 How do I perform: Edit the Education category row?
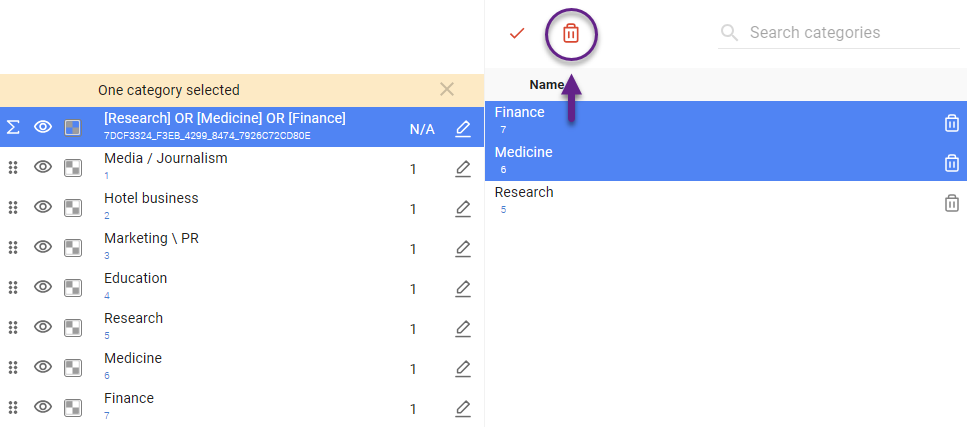(x=462, y=289)
